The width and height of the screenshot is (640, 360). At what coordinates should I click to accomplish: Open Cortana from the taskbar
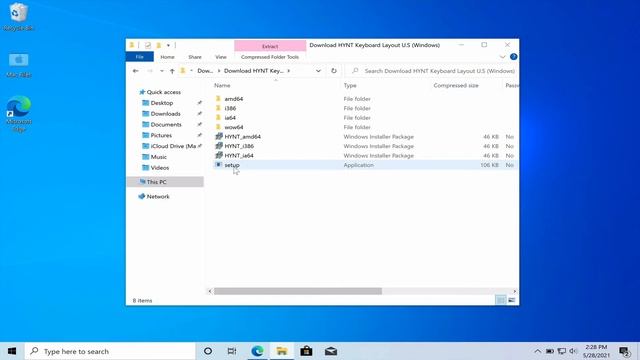(x=208, y=351)
